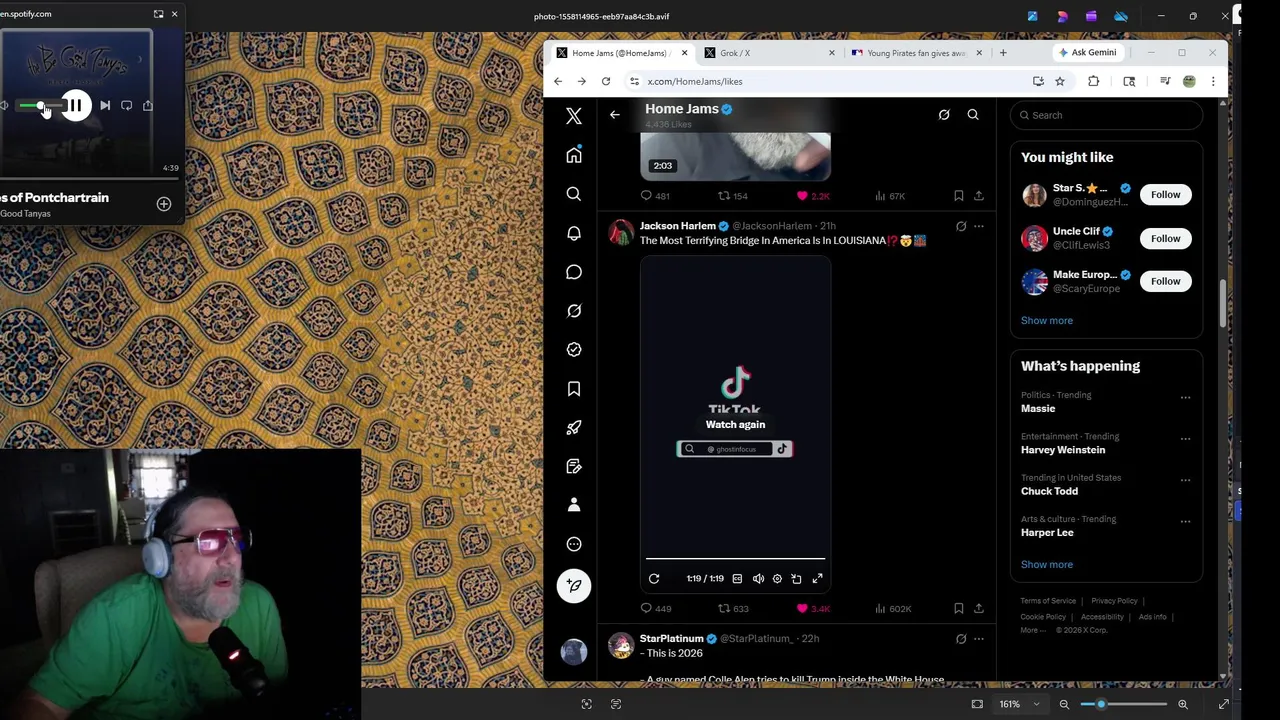Repost the Jackson Harlem post with 633 reposts
Screen dimensions: 1280x720
[x=734, y=608]
